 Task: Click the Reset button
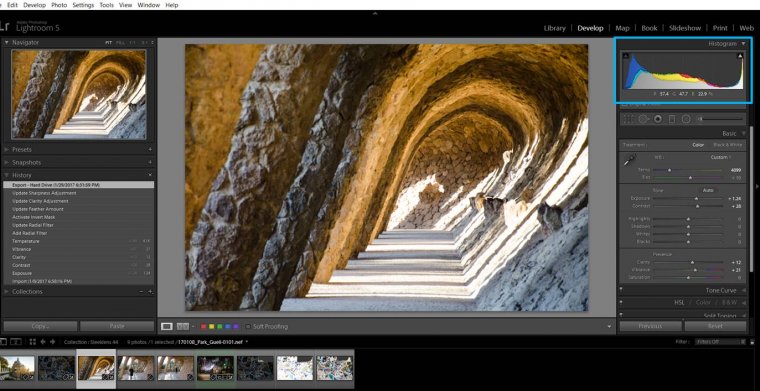coord(715,326)
